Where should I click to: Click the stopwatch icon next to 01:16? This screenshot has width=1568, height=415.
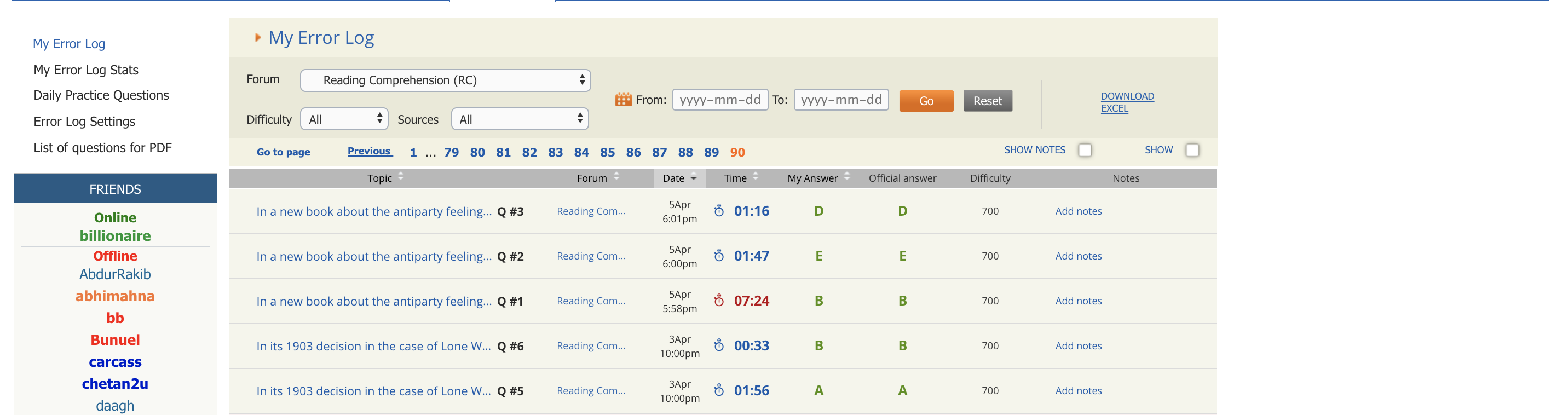[719, 211]
